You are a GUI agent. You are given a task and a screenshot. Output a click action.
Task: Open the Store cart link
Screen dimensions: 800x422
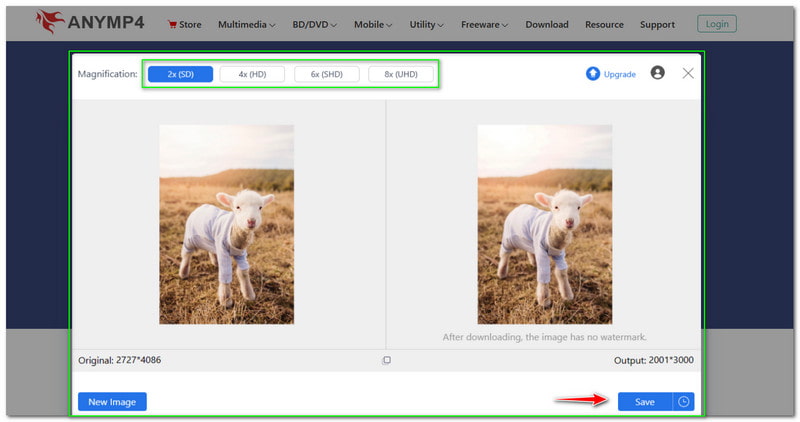click(184, 24)
